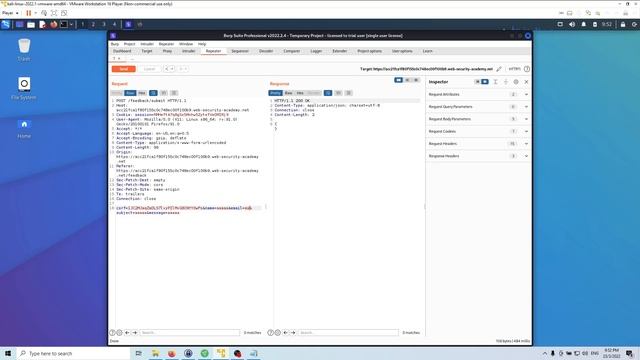The image size is (640, 360).
Task: Select Hex view in Request panel
Action: click(x=142, y=93)
